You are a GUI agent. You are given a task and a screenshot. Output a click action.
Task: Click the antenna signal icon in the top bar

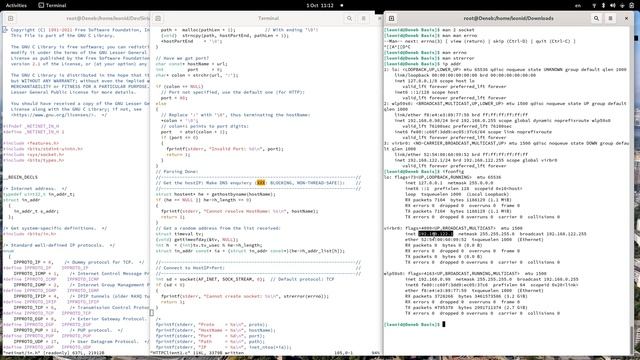point(594,5)
